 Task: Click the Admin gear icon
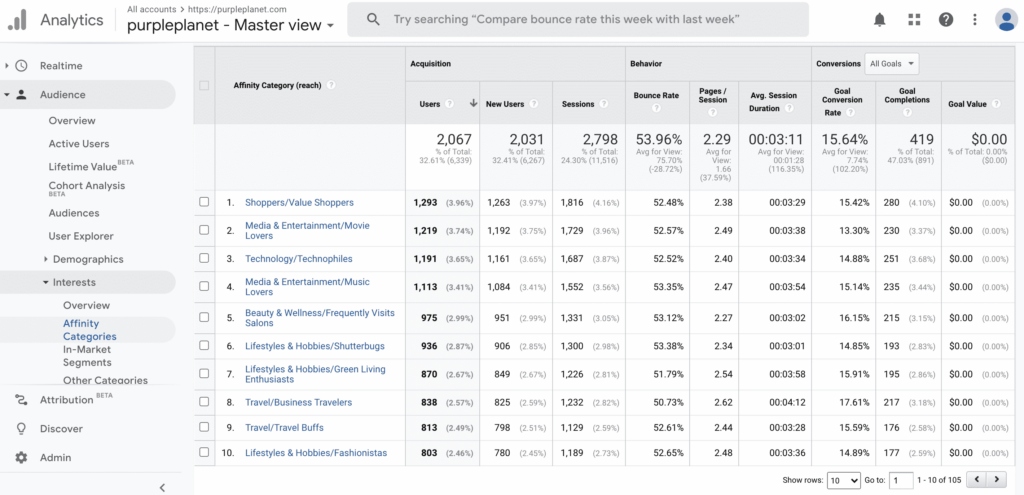(x=21, y=458)
